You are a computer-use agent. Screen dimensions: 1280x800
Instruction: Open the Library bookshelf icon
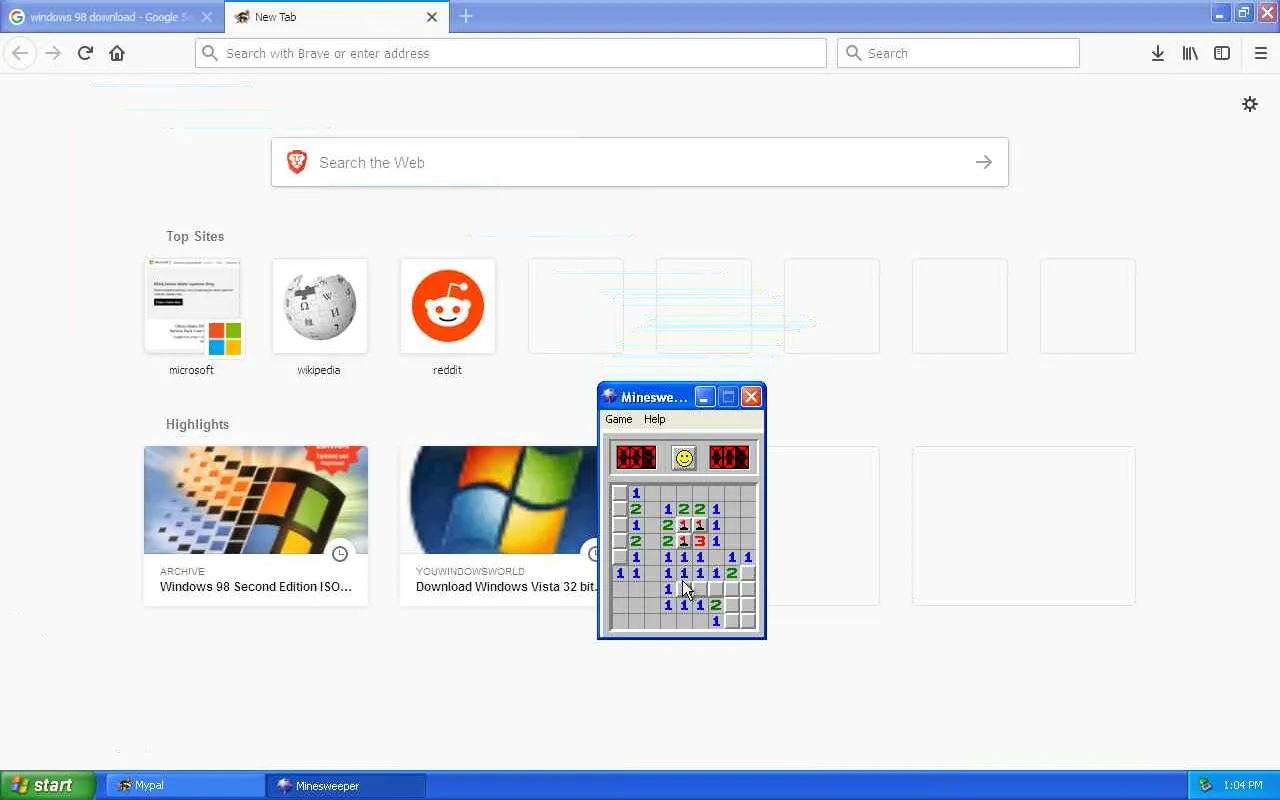1190,53
